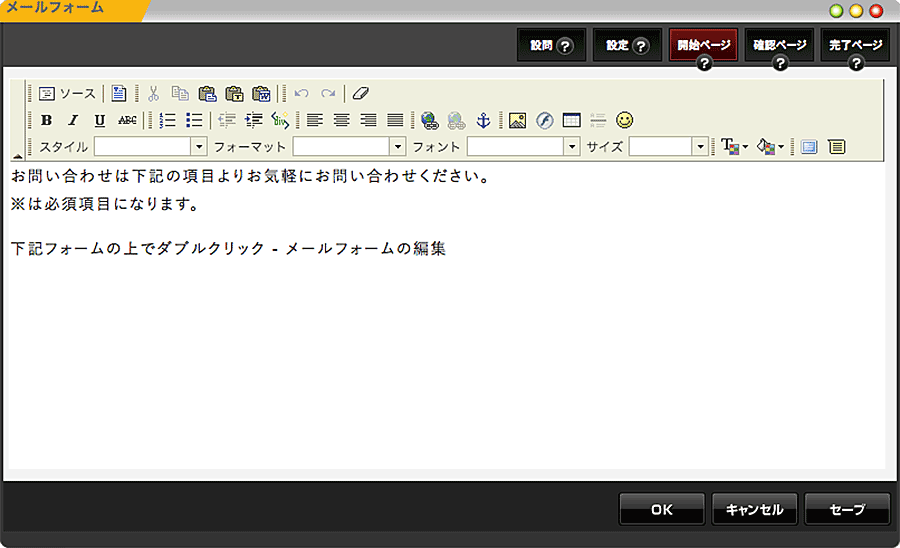Center align the text
Viewport: 900px width, 548px height.
(x=342, y=120)
